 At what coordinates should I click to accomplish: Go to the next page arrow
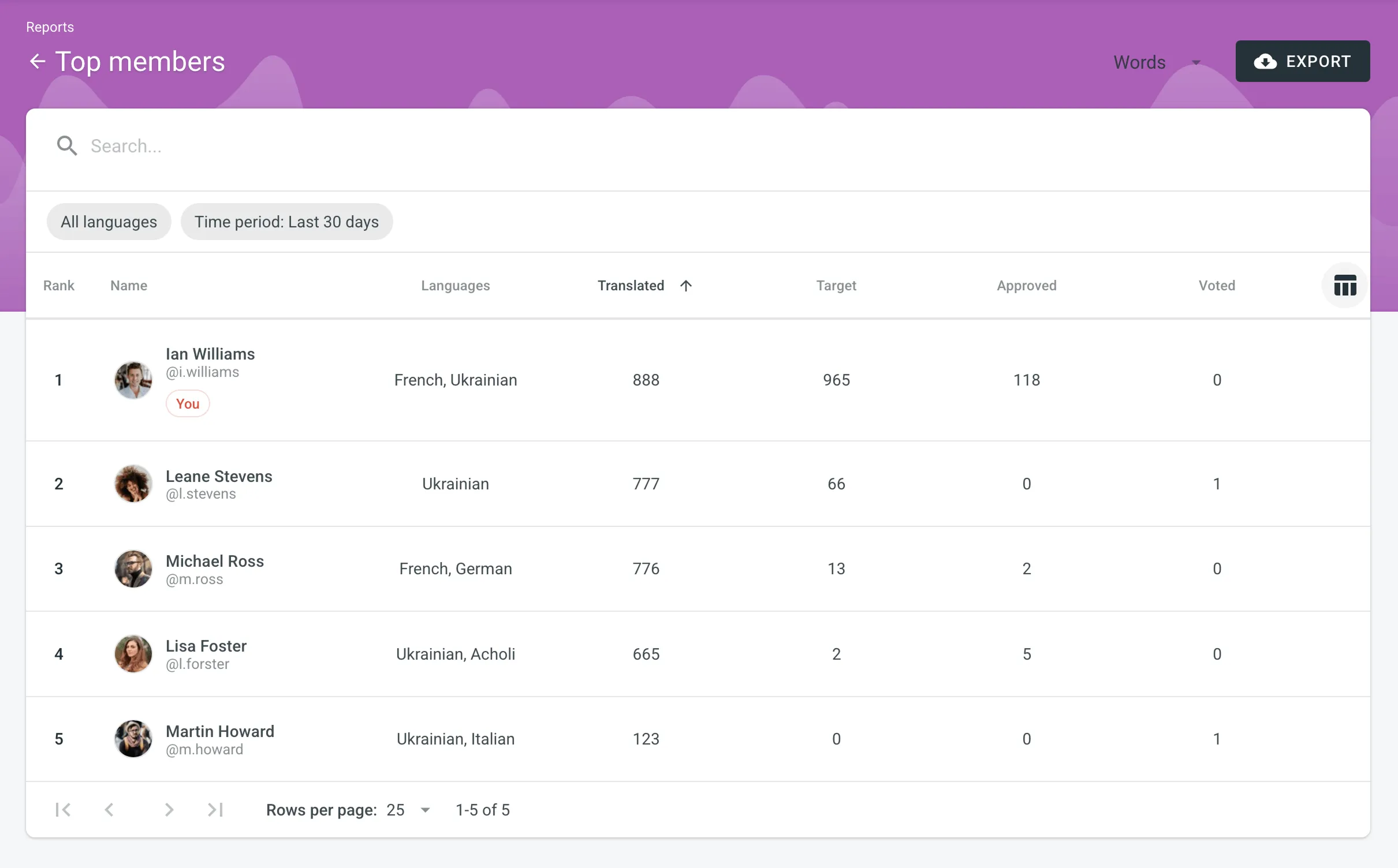click(x=169, y=810)
